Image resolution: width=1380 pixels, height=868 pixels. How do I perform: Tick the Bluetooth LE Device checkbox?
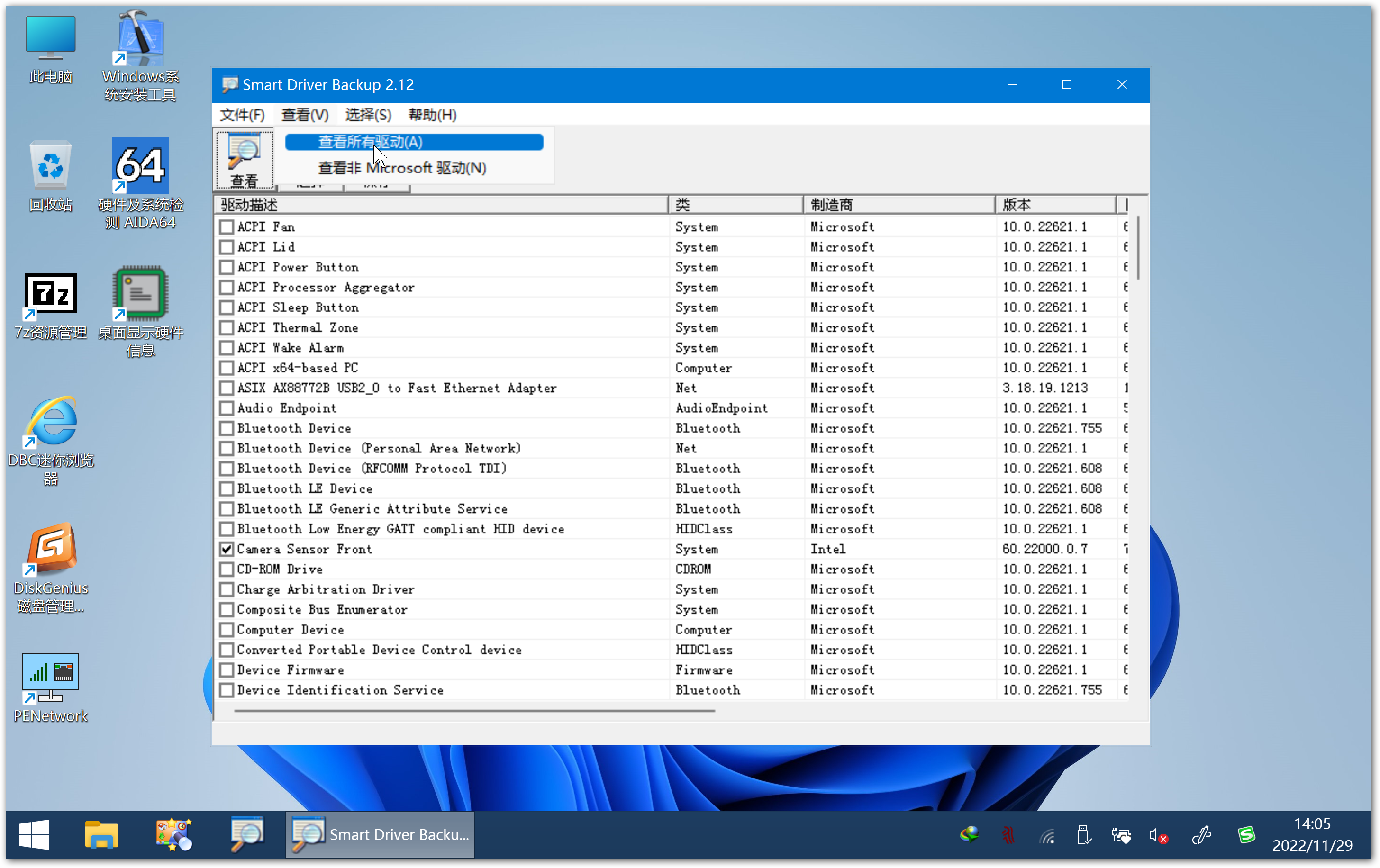(x=227, y=488)
